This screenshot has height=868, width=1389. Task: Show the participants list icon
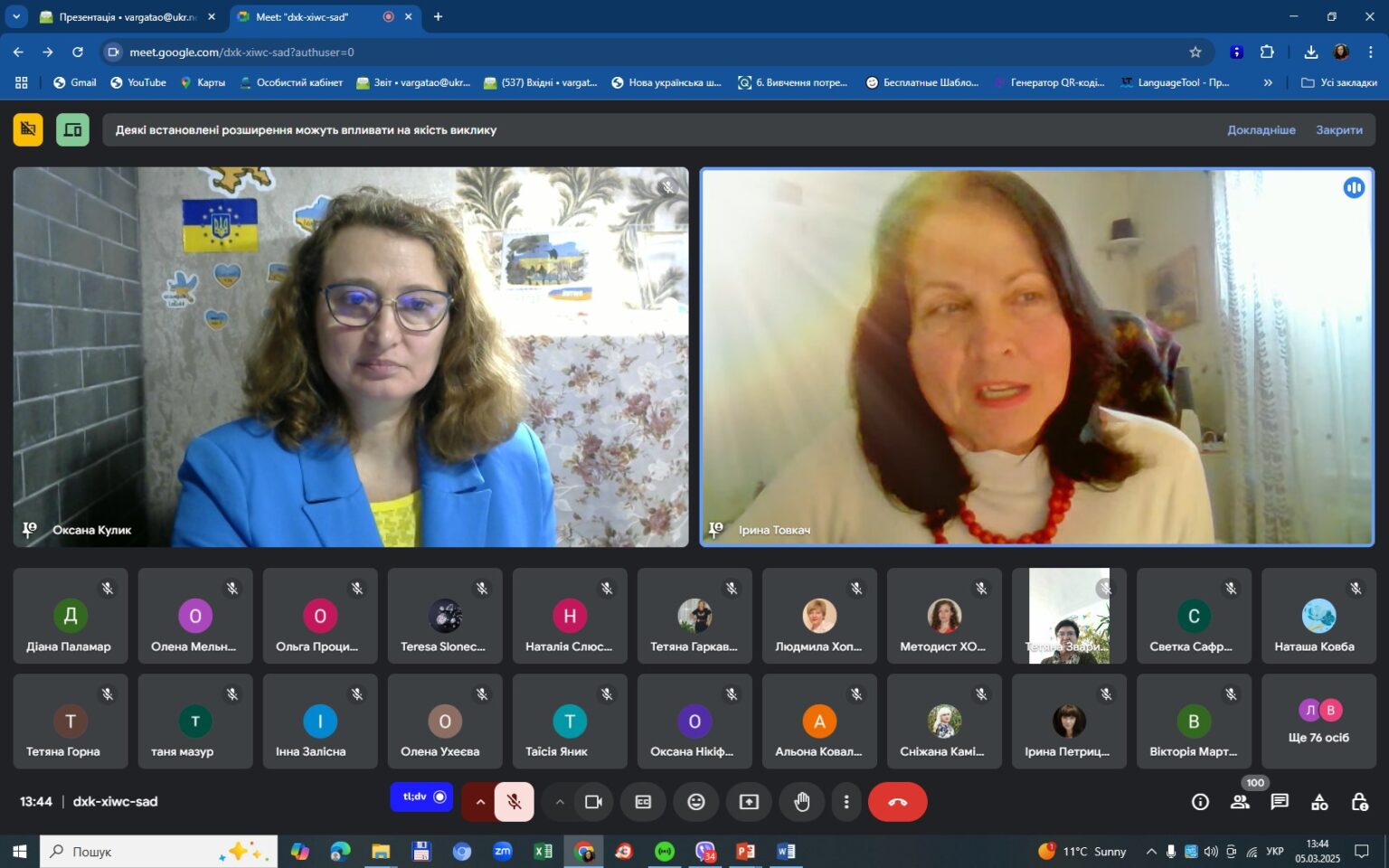1240,802
